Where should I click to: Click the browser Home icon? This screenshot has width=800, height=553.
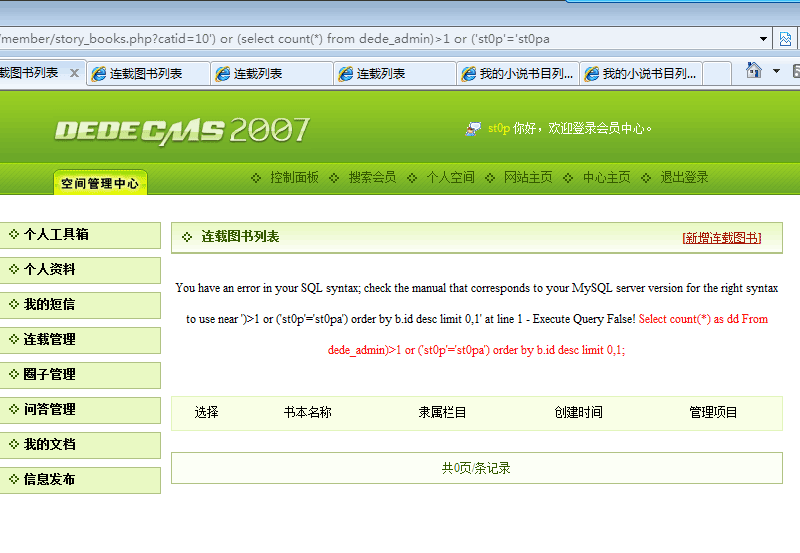(754, 70)
